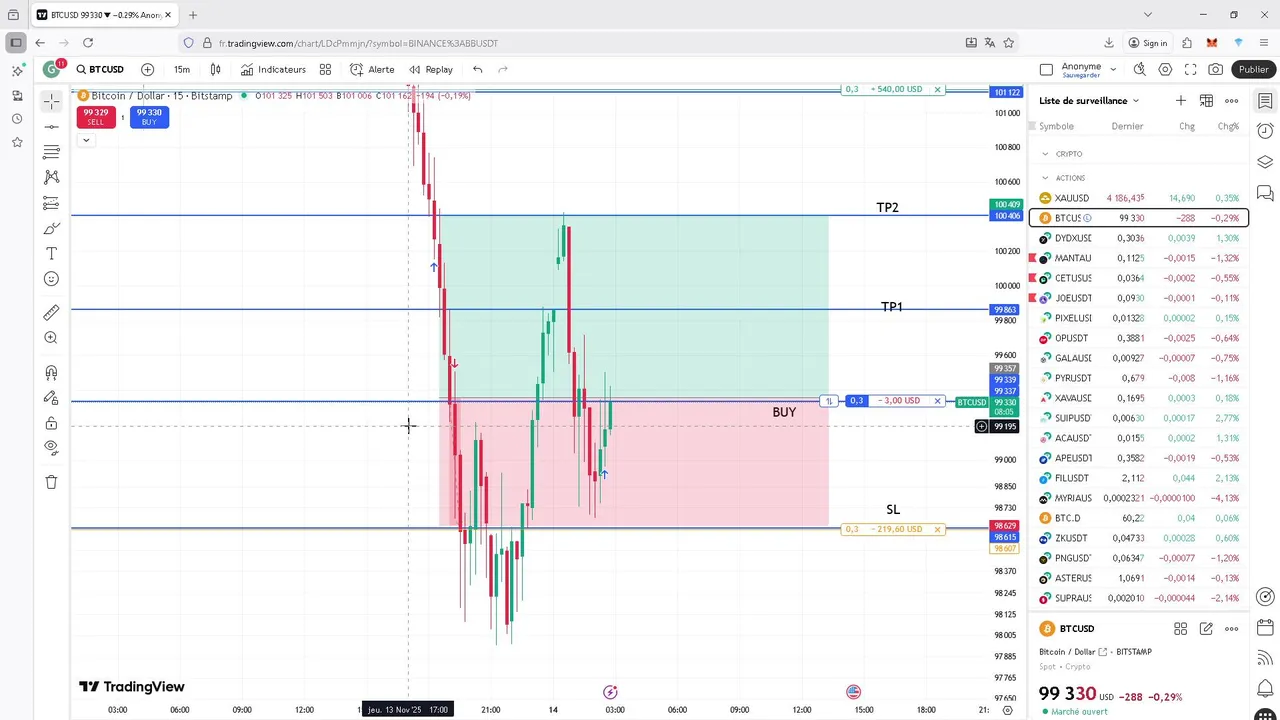Open the chart layout selector square
The image size is (1280, 720).
point(1046,69)
